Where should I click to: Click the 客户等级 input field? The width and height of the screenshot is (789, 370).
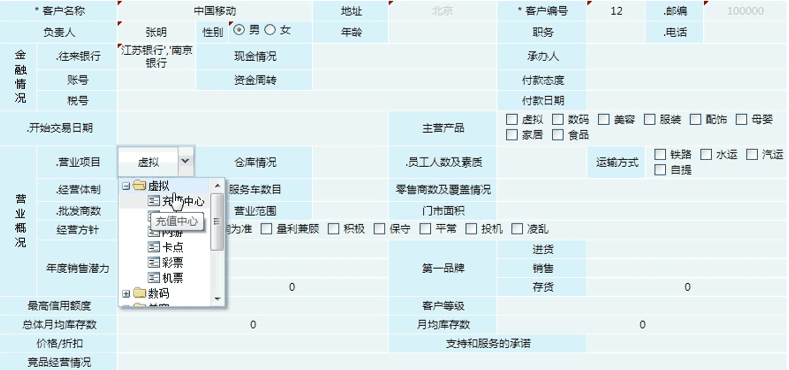[642, 306]
